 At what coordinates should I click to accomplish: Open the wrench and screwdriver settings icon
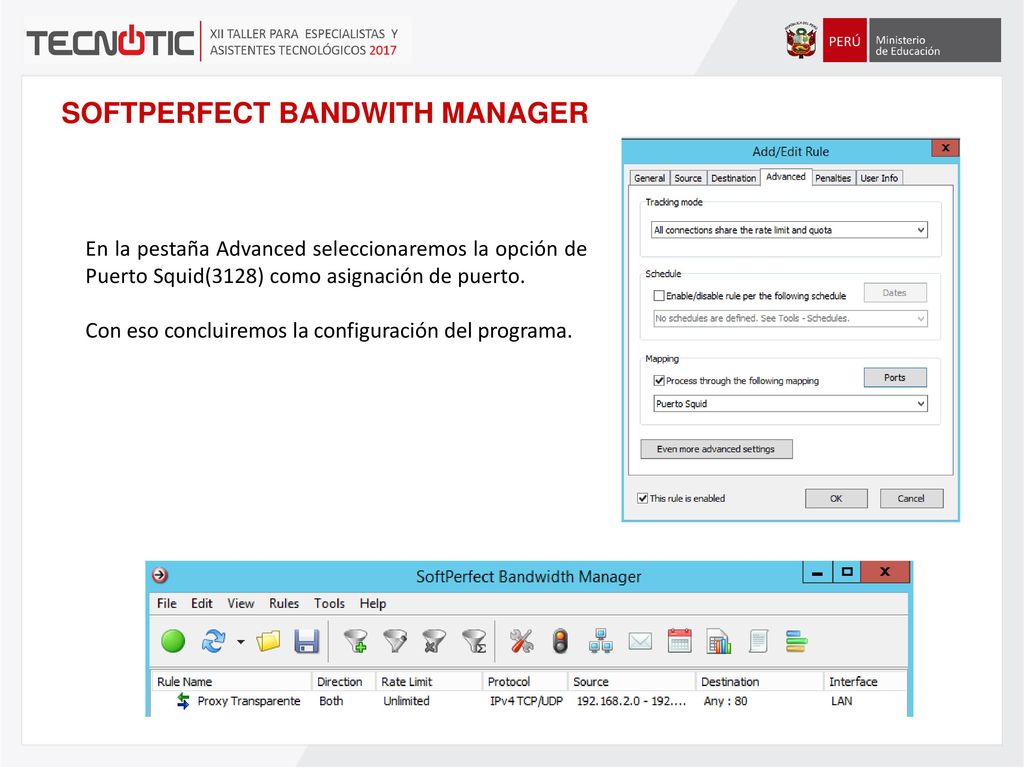(x=522, y=641)
